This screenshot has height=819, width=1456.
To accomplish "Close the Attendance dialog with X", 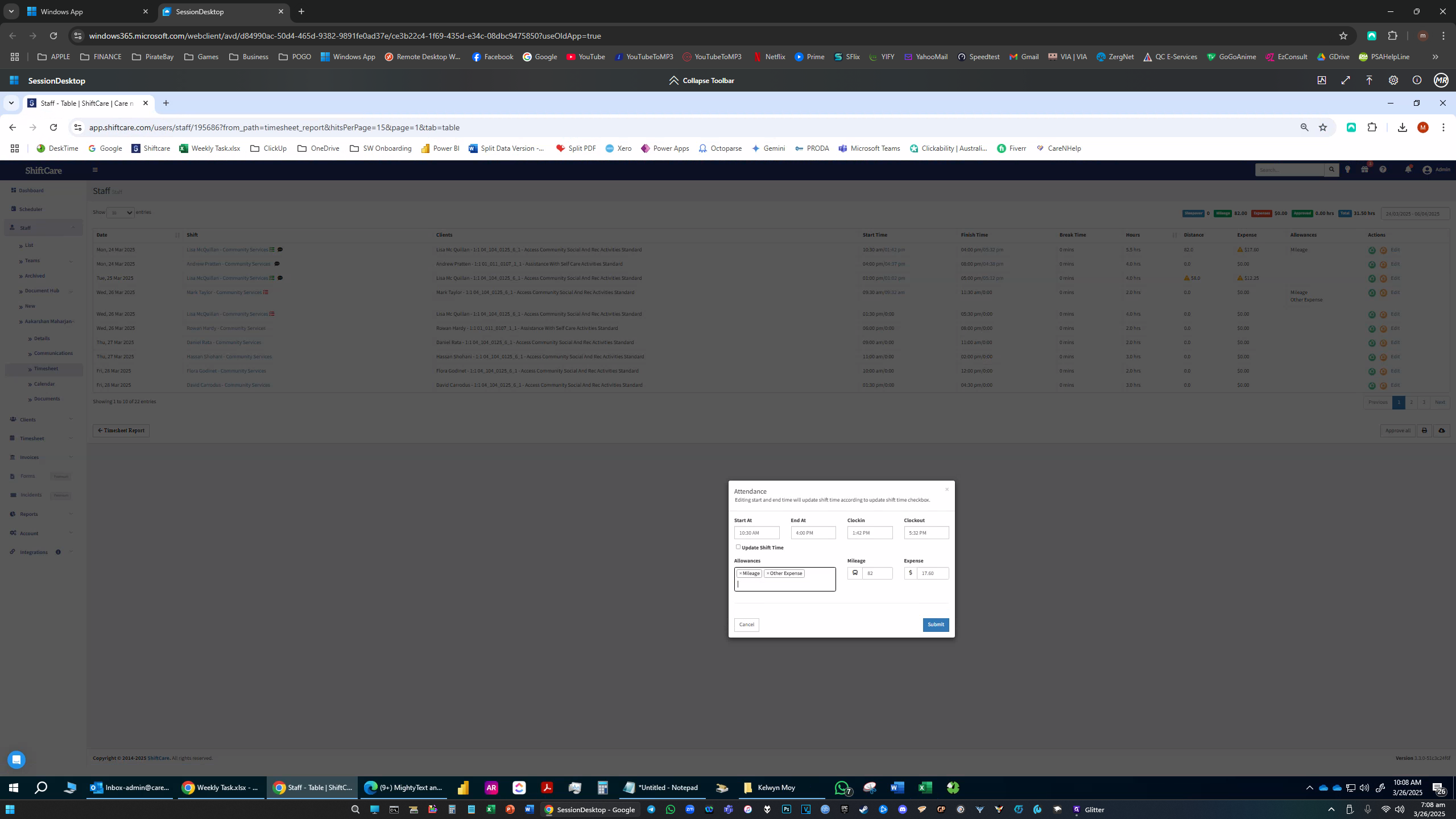I will tap(947, 489).
